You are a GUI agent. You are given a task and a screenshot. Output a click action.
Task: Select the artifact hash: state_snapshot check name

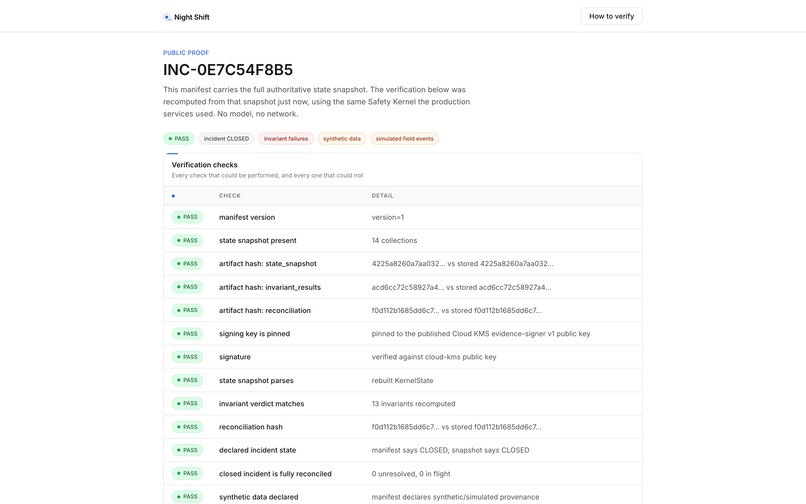[x=267, y=263]
